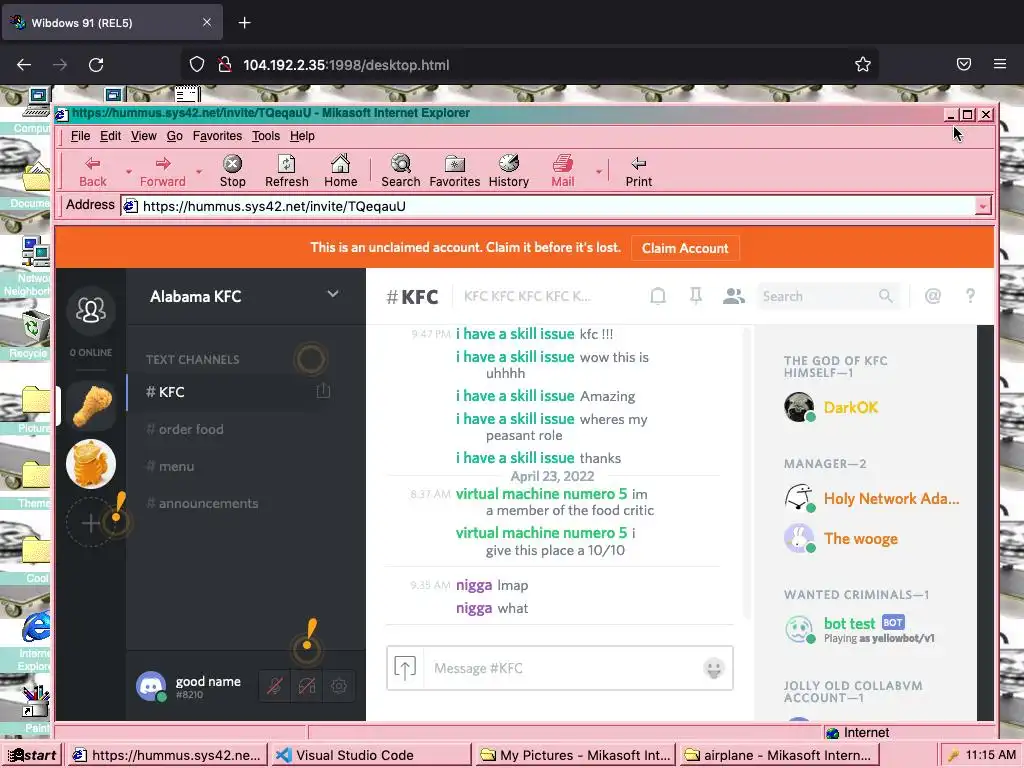Open the Tools menu

coord(266,136)
